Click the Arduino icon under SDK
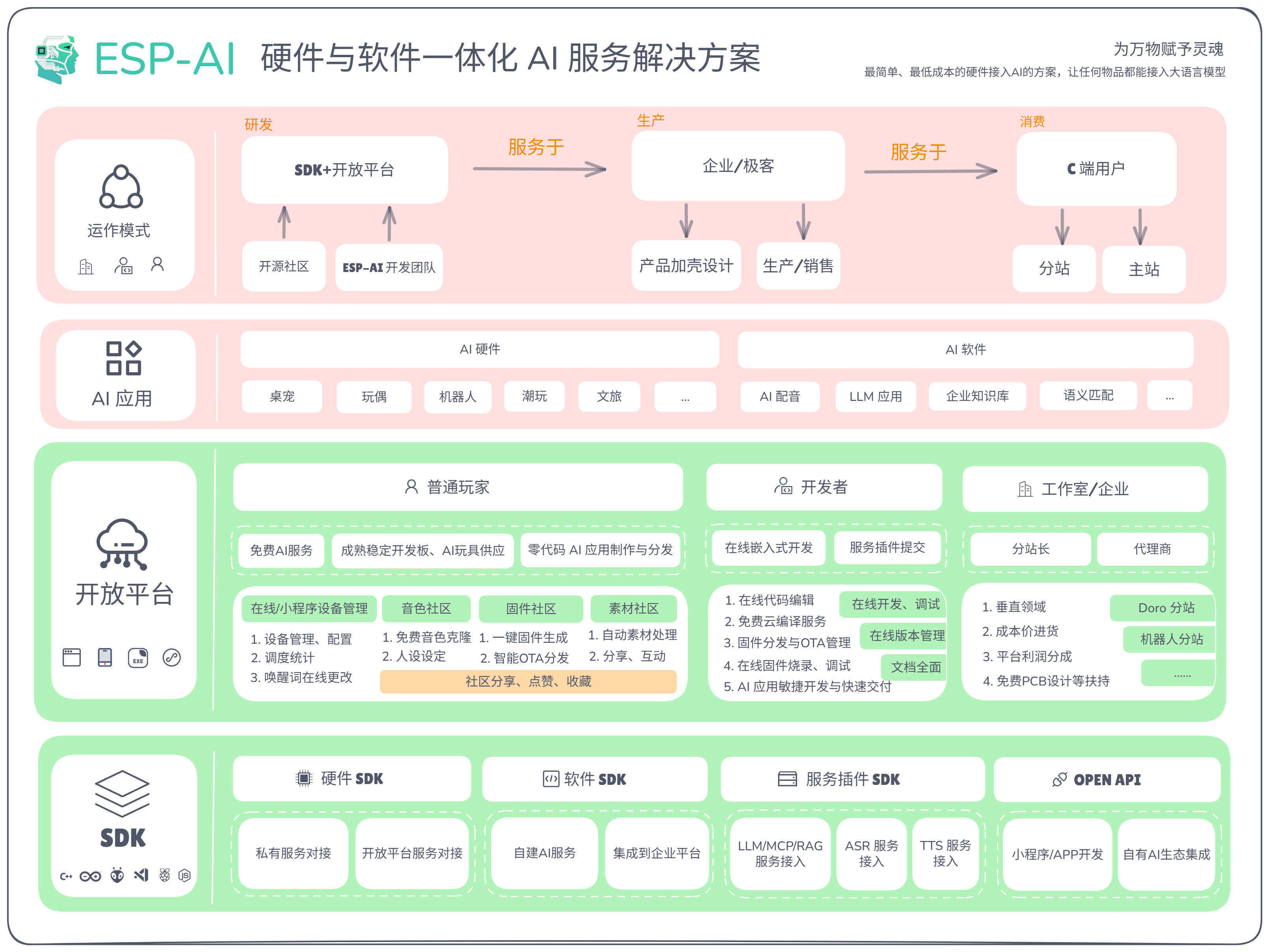 tap(91, 877)
